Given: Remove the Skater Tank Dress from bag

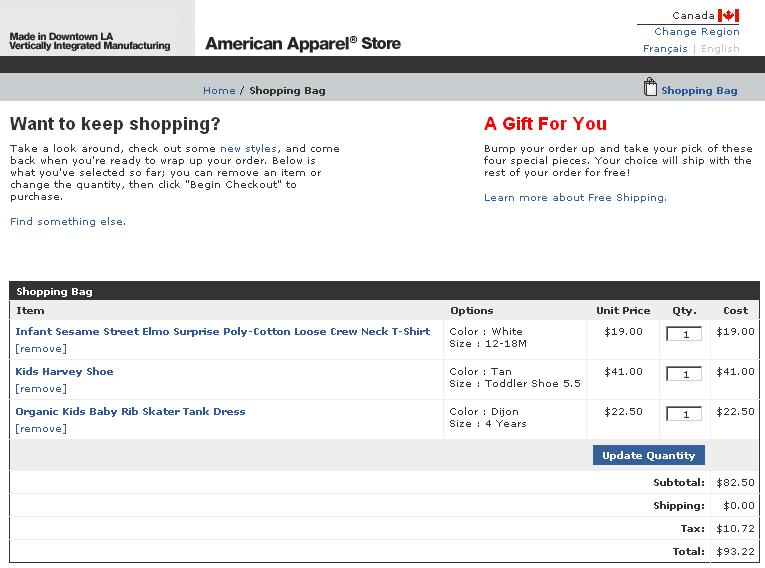Looking at the screenshot, I should tap(41, 428).
